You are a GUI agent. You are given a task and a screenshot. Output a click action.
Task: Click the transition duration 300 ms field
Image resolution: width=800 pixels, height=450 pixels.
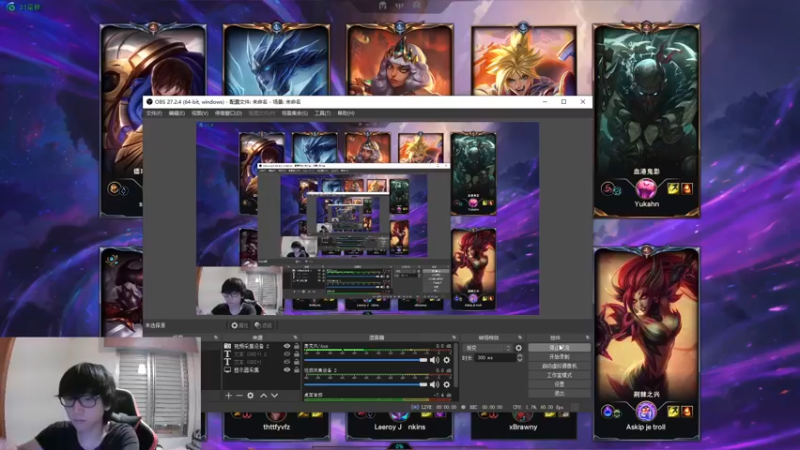pyautogui.click(x=495, y=358)
